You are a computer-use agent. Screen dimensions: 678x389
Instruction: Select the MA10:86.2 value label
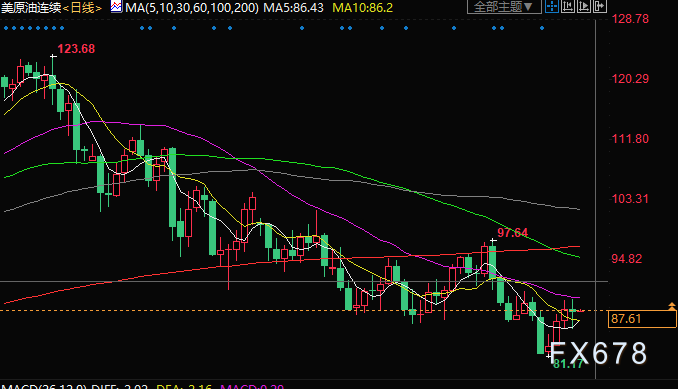[x=363, y=7]
